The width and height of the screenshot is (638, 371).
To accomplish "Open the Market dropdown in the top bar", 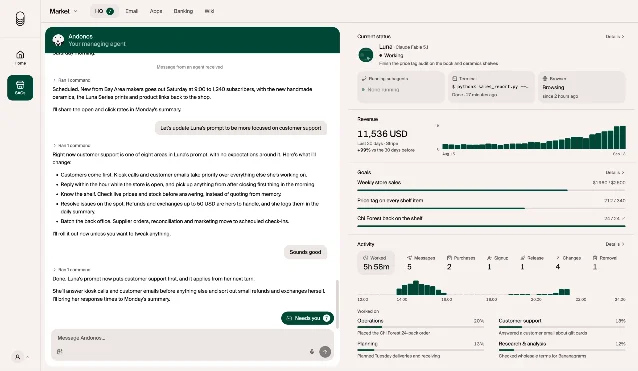I will pos(63,11).
